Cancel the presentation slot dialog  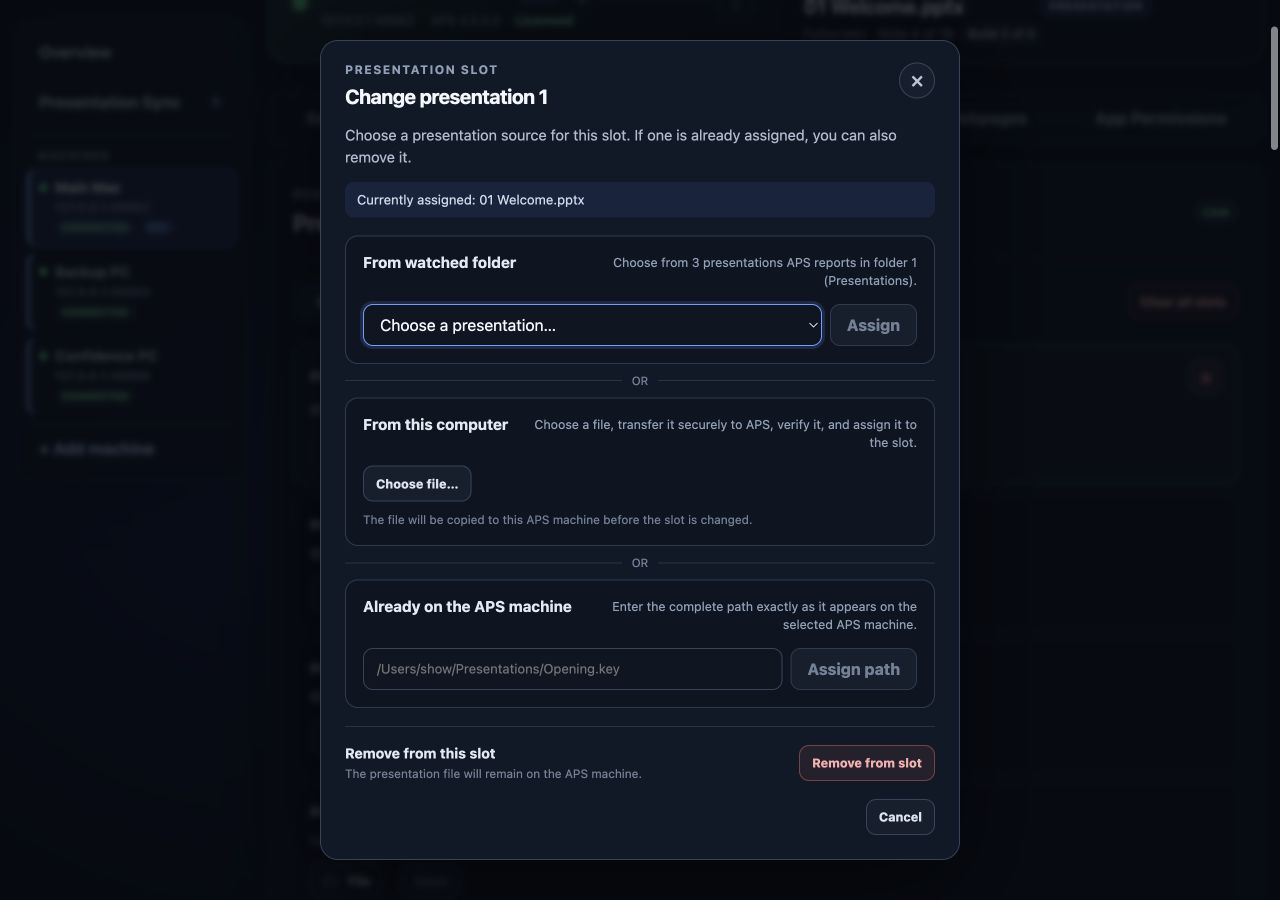point(900,817)
